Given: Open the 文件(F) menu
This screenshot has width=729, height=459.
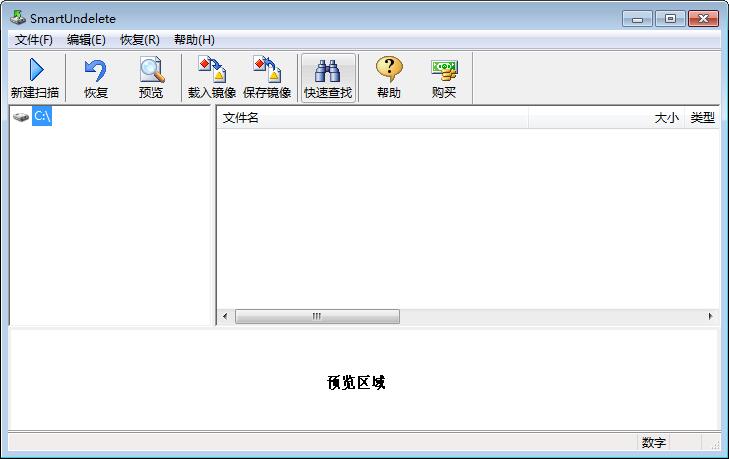Looking at the screenshot, I should 33,40.
